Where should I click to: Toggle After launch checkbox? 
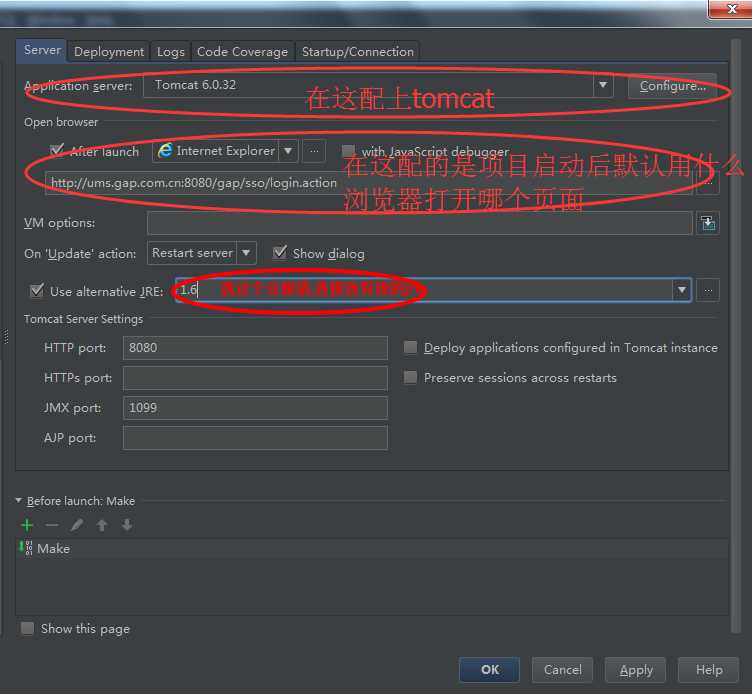pos(57,150)
